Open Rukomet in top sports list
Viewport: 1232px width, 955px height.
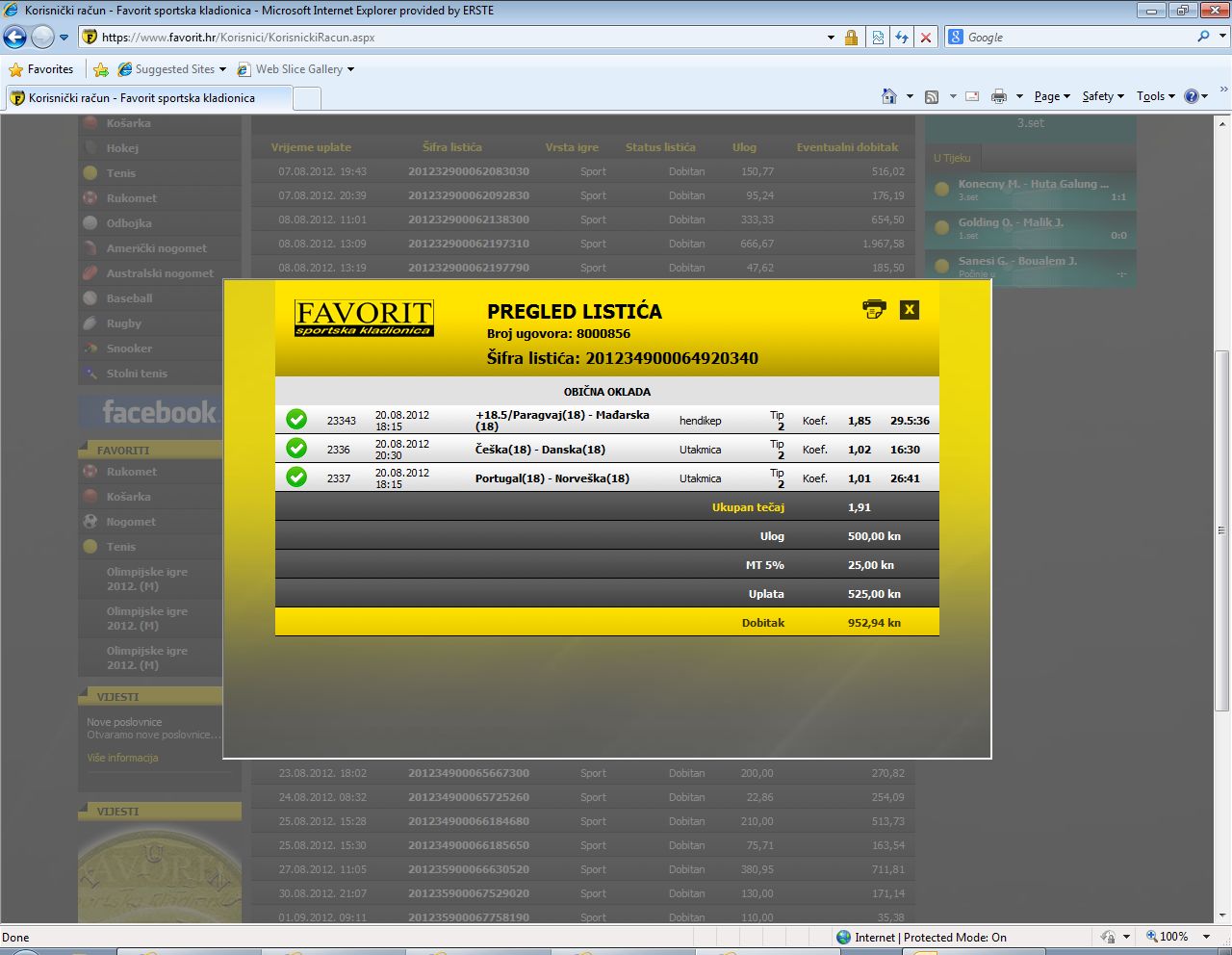coord(132,198)
